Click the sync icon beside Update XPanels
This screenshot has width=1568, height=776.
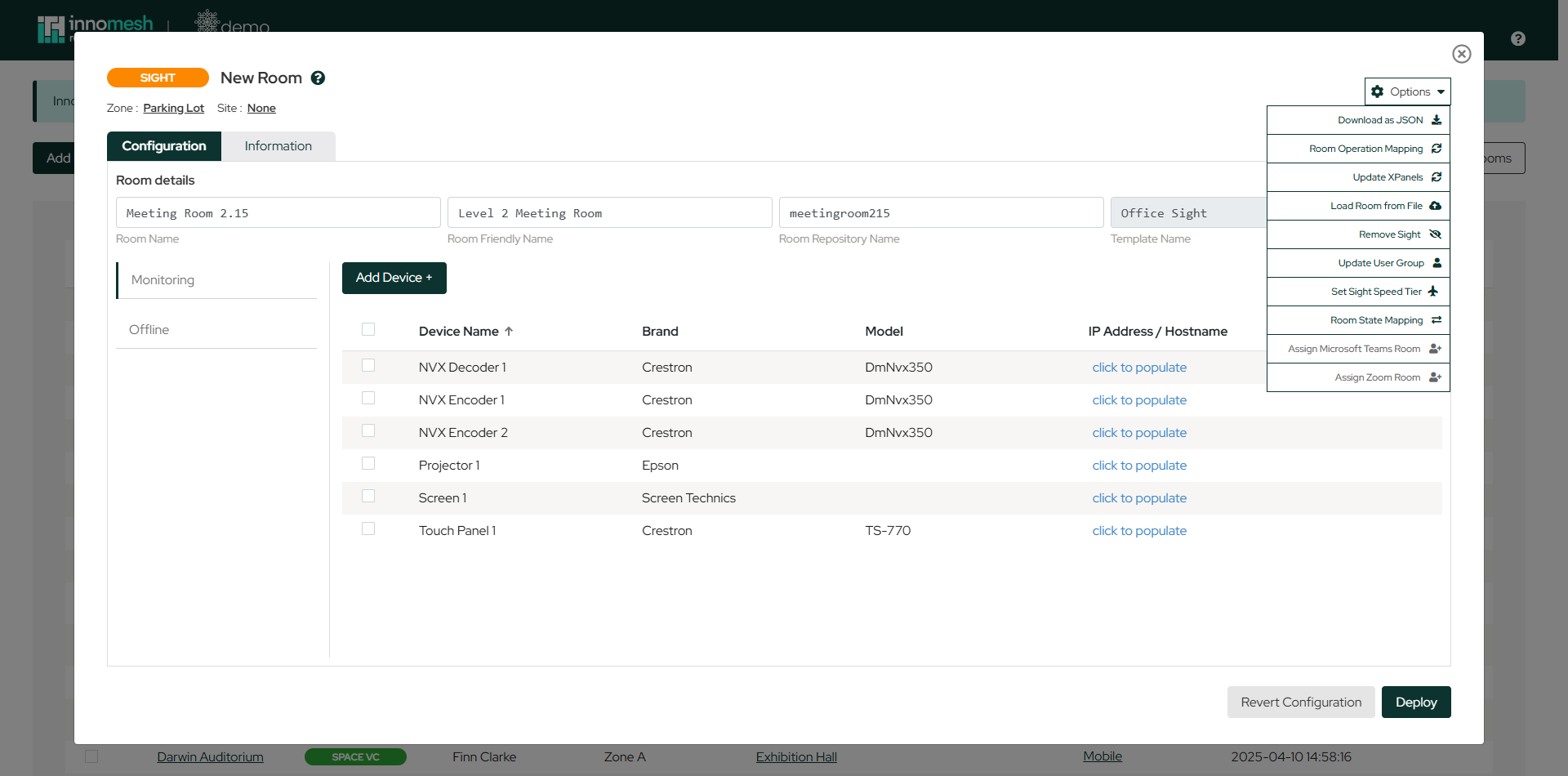1437,177
